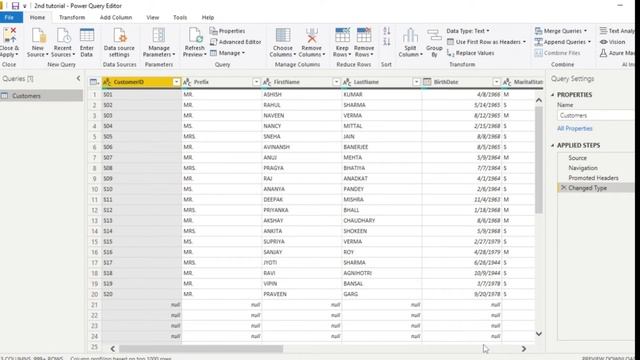Click the query Name input field

(x=596, y=116)
